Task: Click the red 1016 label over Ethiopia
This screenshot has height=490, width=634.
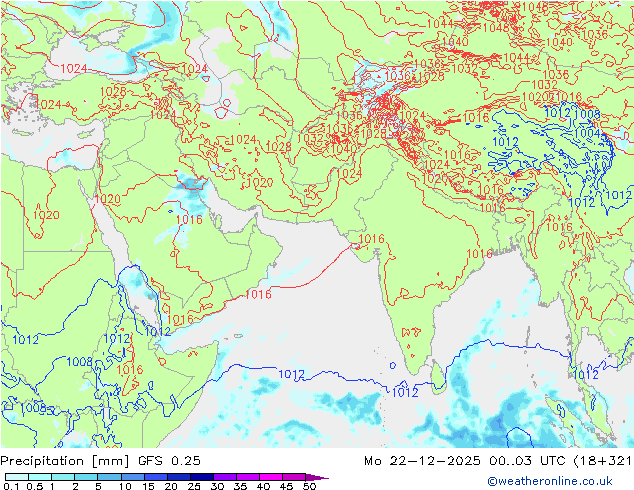Action: (x=129, y=369)
